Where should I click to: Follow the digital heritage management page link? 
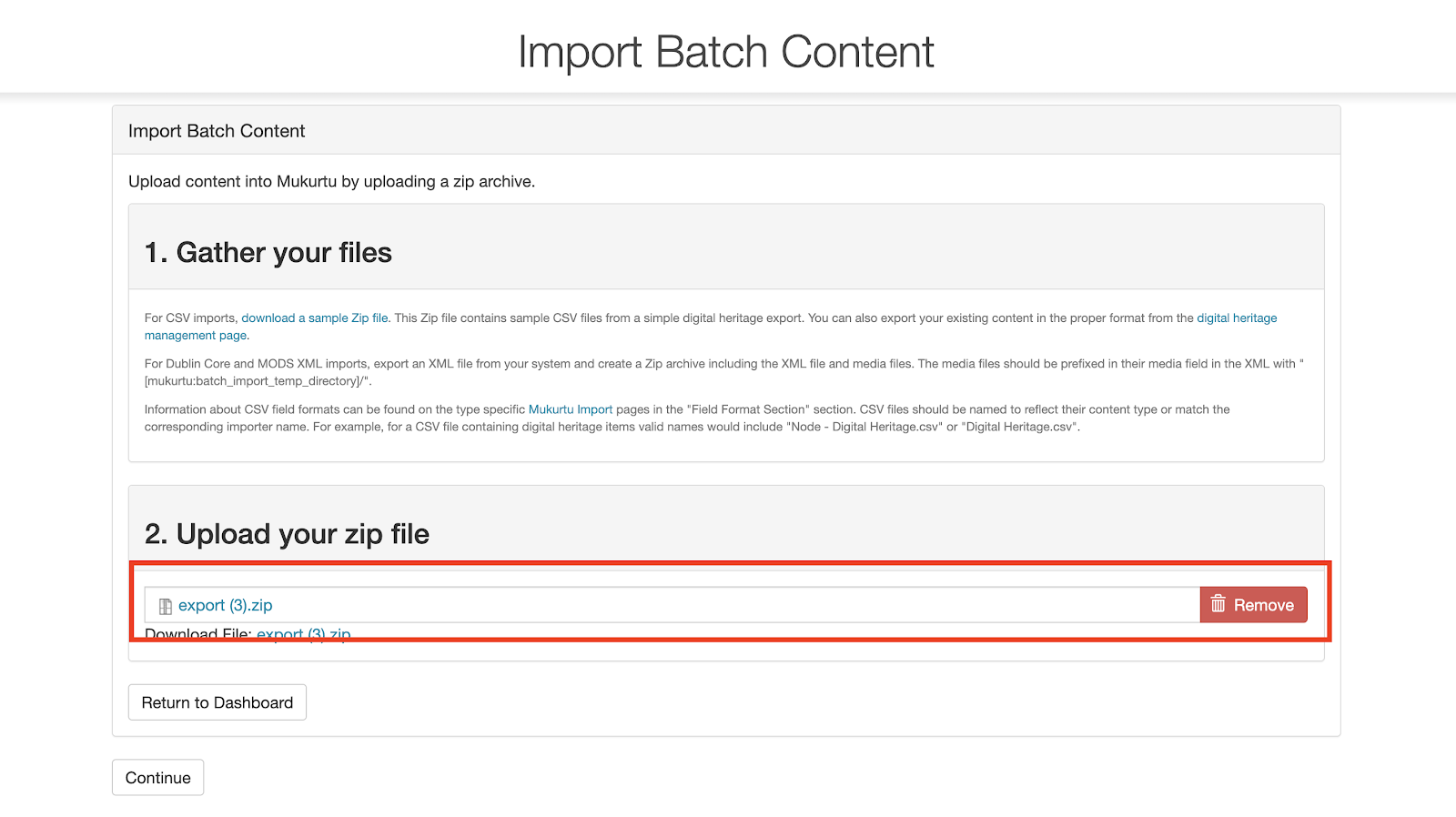1236,318
